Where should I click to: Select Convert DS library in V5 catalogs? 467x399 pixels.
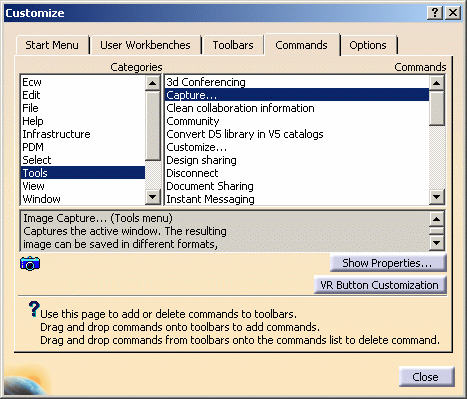point(297,134)
